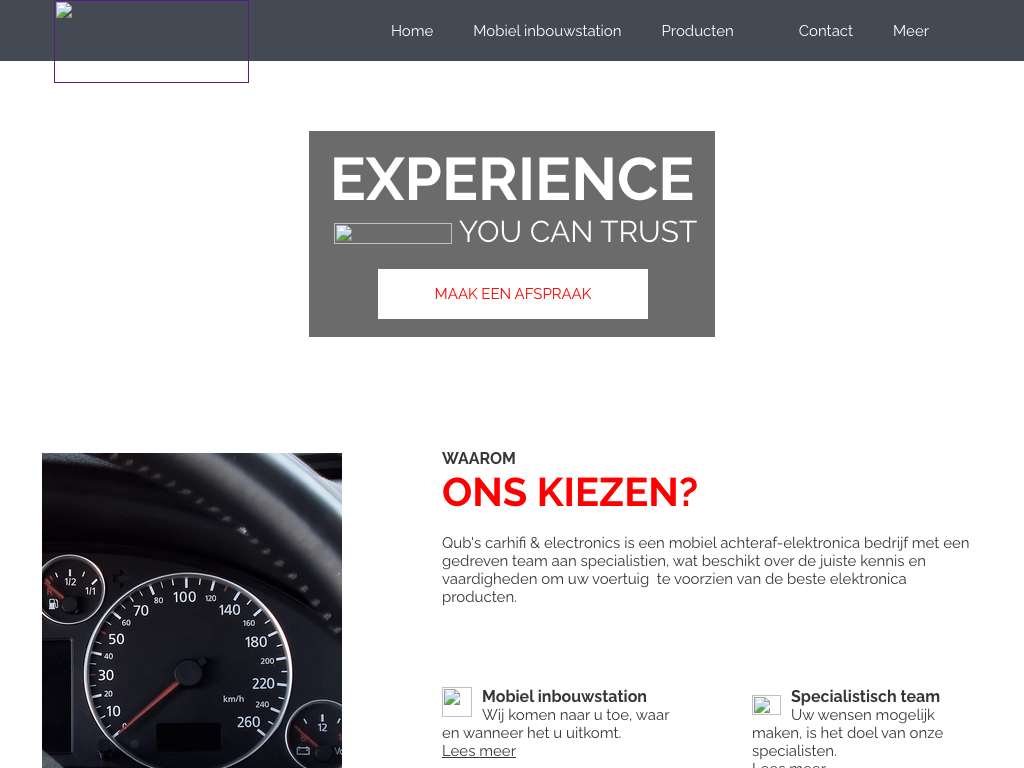Click the Mobiel inbouwstation feature icon

[x=456, y=702]
